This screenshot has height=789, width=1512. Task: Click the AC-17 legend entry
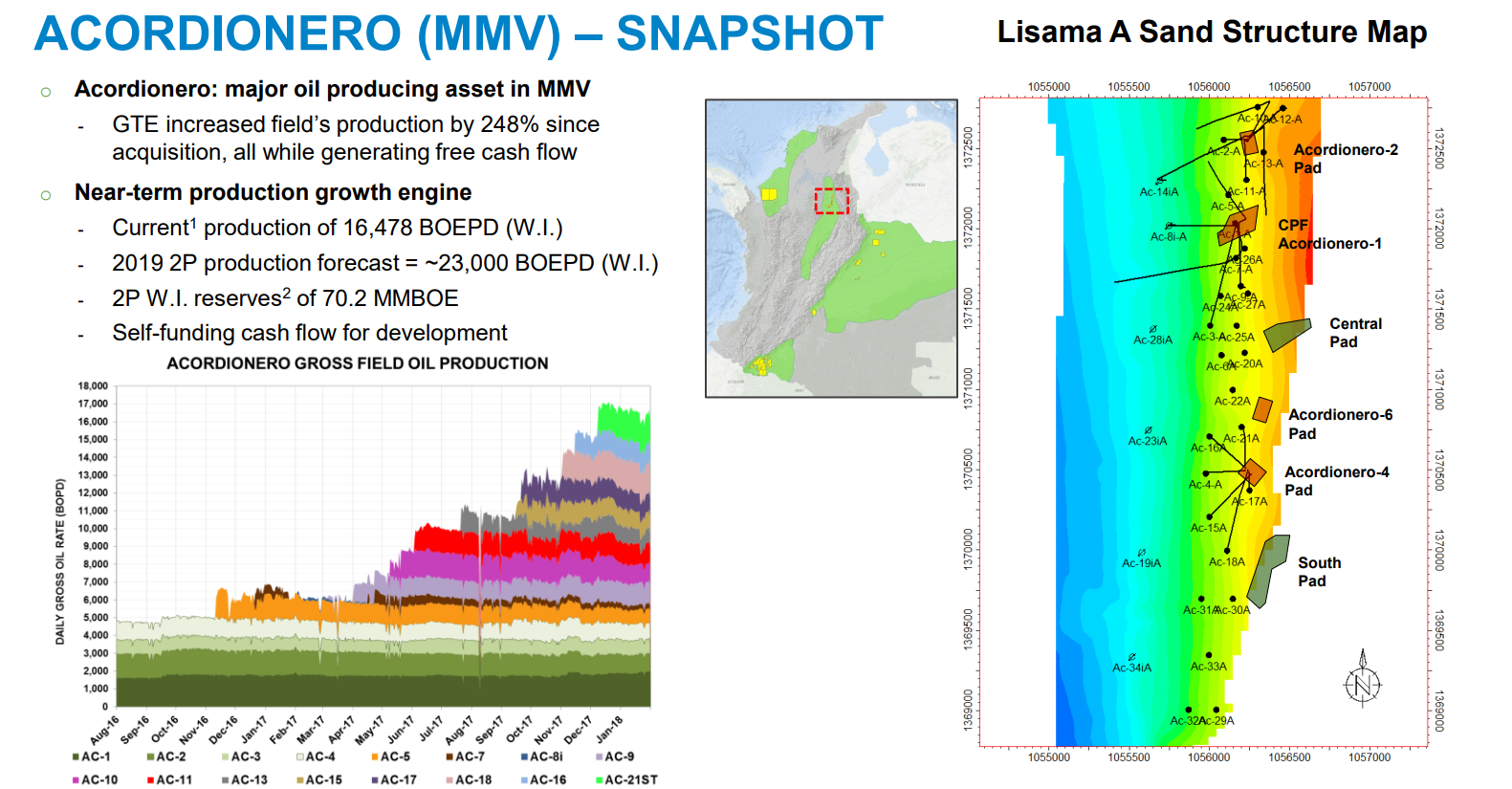coord(394,780)
